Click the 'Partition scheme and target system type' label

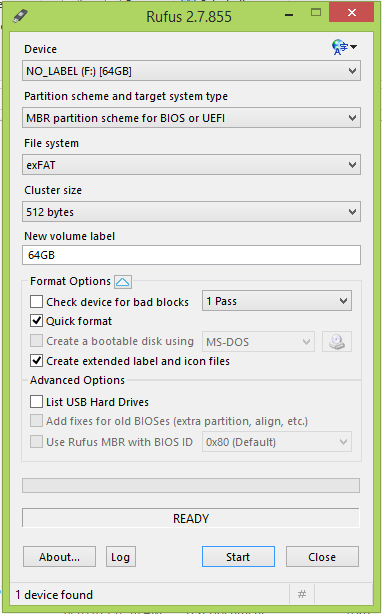point(126,96)
